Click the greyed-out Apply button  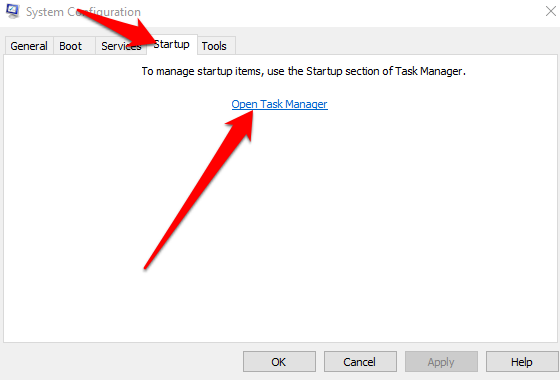pyautogui.click(x=441, y=362)
